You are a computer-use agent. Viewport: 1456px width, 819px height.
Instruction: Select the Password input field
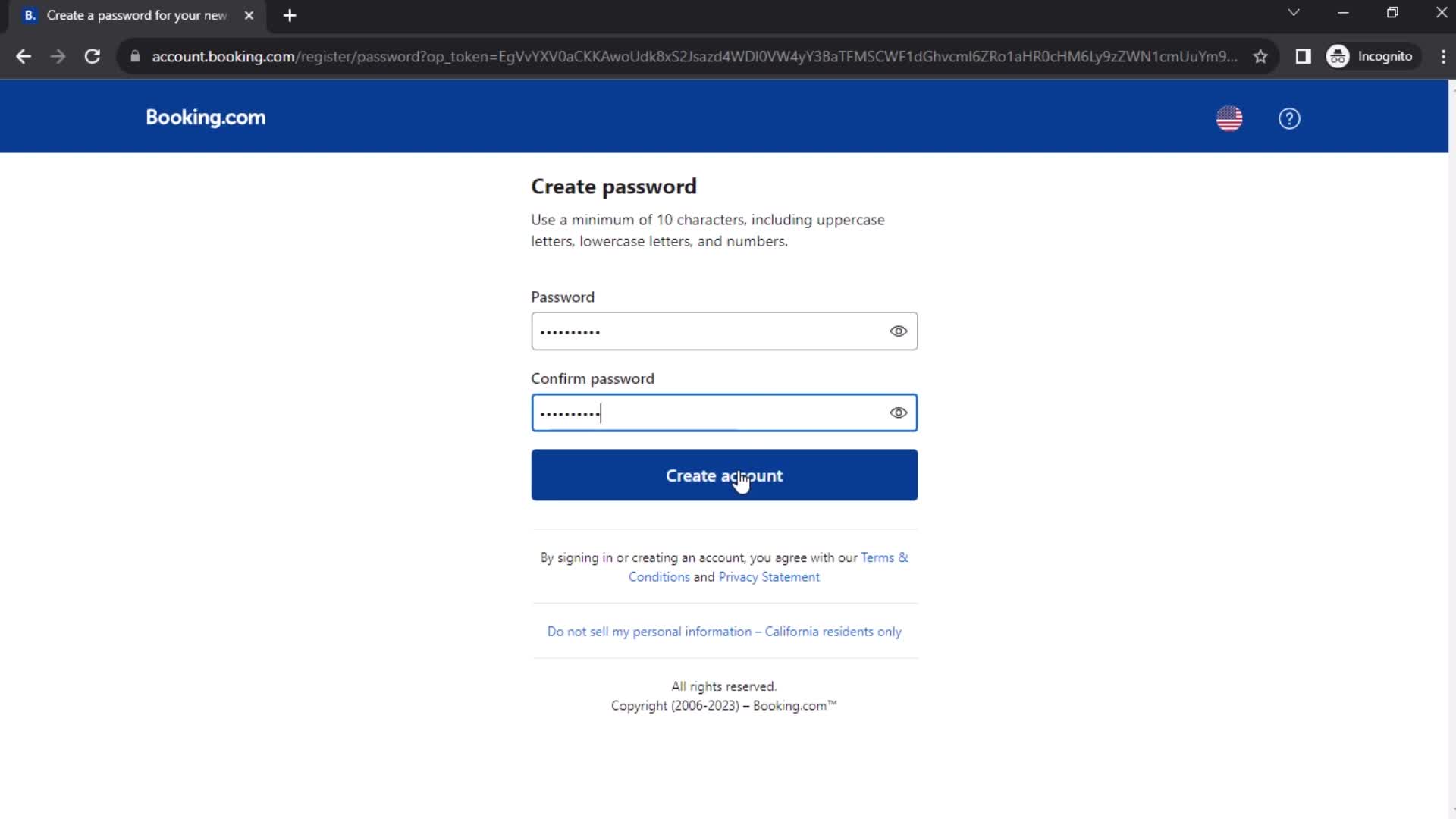pos(724,331)
